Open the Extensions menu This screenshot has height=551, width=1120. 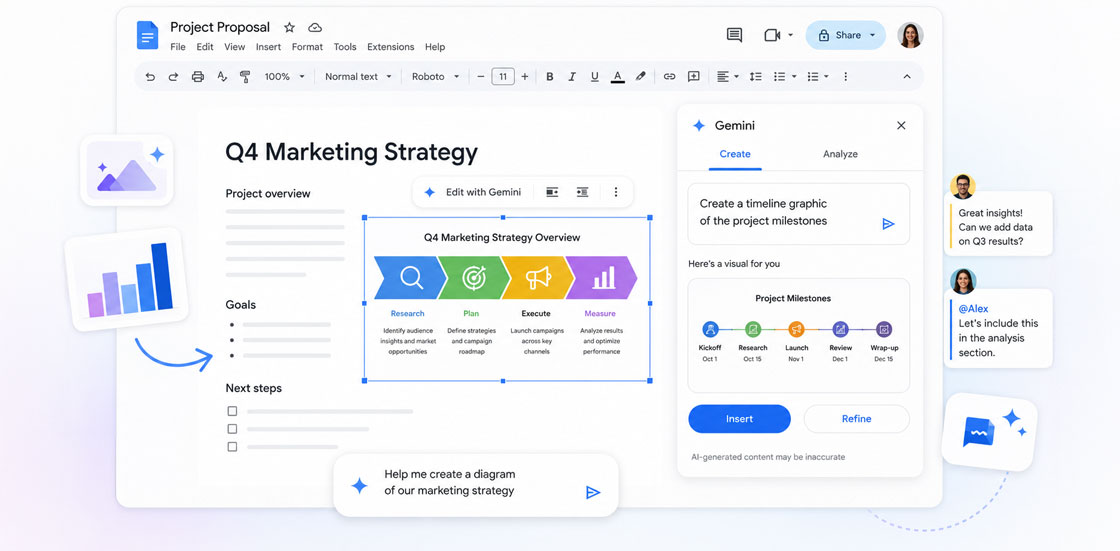(x=391, y=47)
